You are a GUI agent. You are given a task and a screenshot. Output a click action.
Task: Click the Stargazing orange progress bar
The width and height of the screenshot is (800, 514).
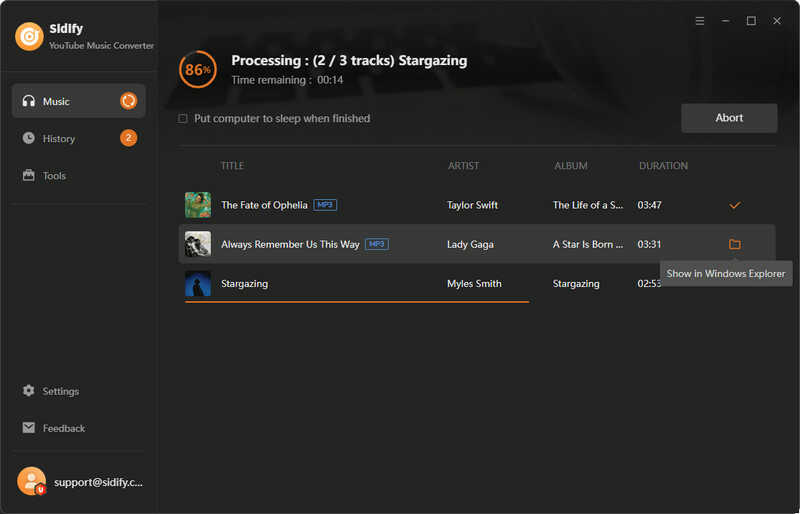(357, 302)
